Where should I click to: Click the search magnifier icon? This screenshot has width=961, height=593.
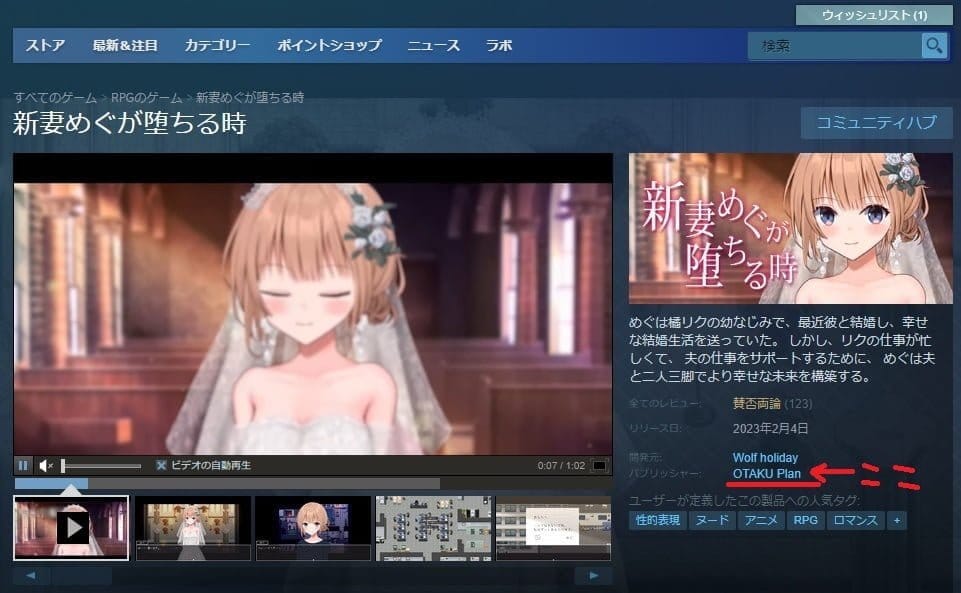pyautogui.click(x=934, y=46)
